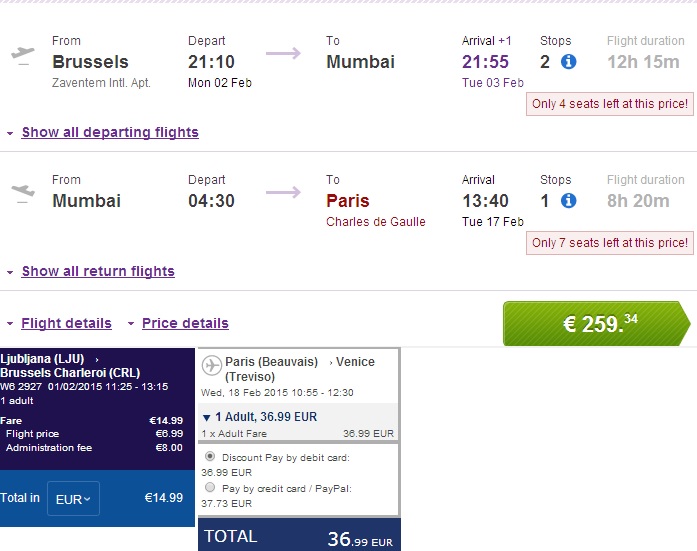Open stops info for Mumbai–Paris flight
Viewport: 697px width, 551px height.
point(568,201)
